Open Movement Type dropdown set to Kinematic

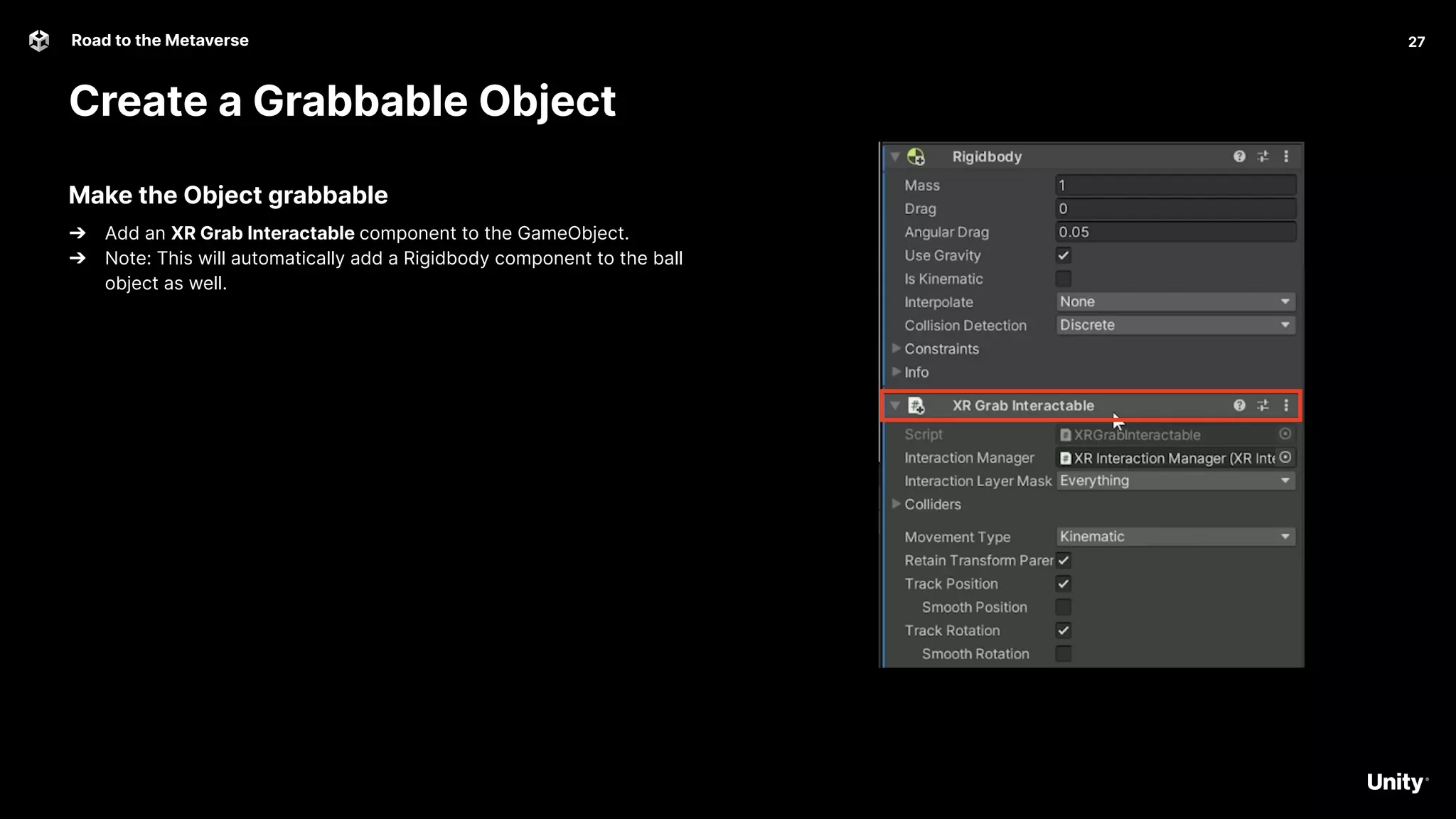pyautogui.click(x=1176, y=537)
